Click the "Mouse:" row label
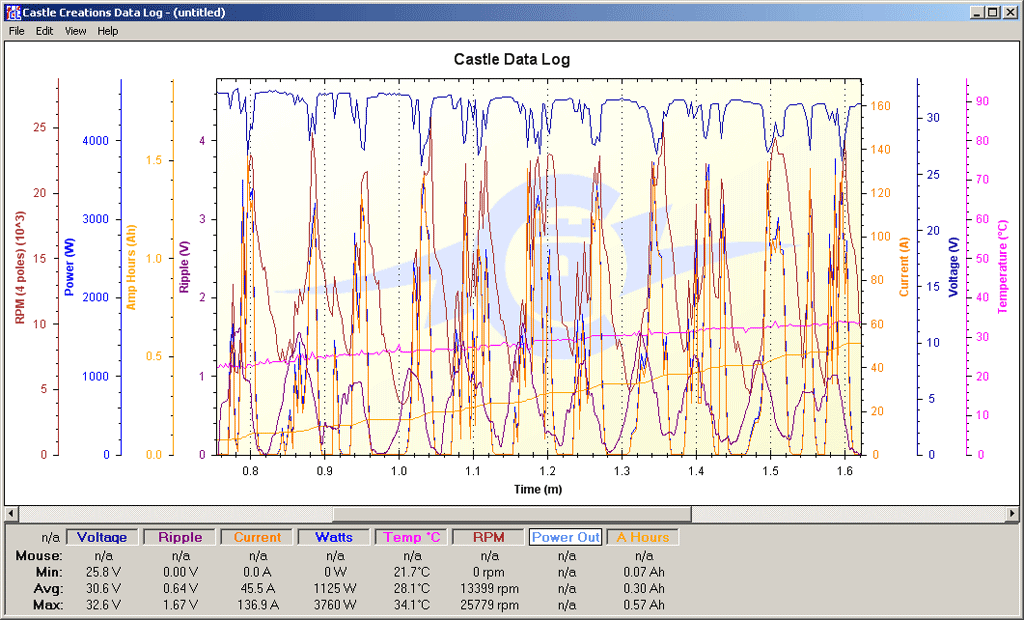1024x620 pixels. (39, 556)
